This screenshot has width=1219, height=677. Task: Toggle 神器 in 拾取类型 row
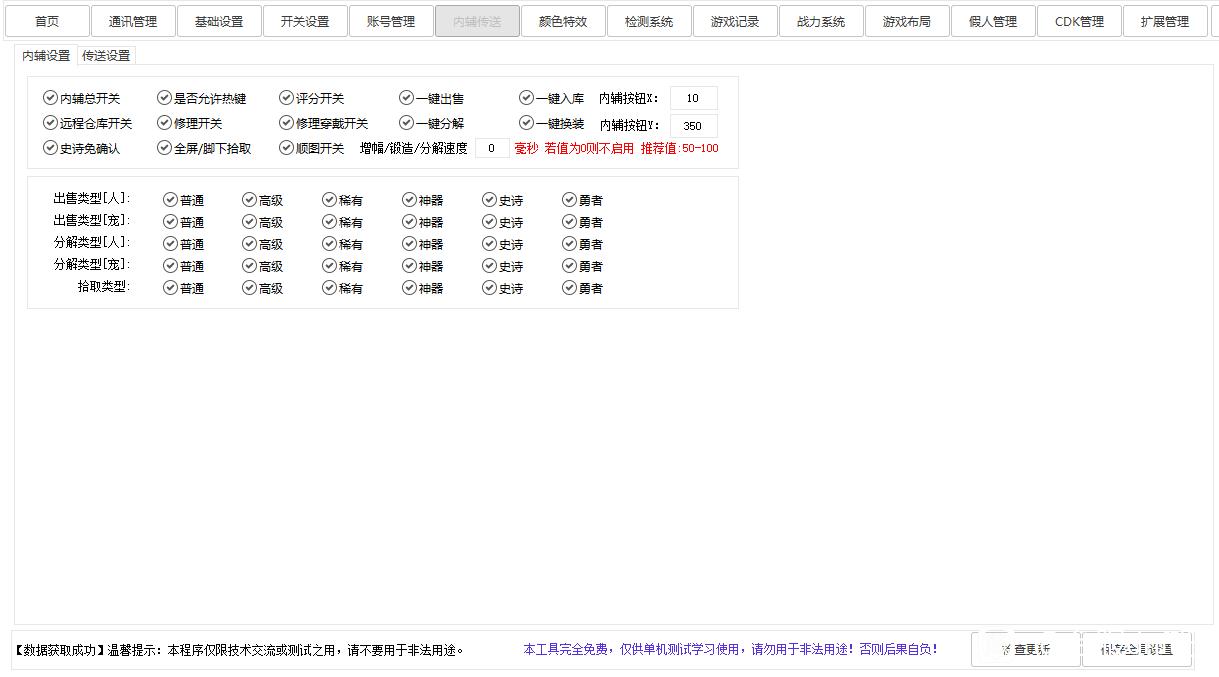click(x=423, y=288)
